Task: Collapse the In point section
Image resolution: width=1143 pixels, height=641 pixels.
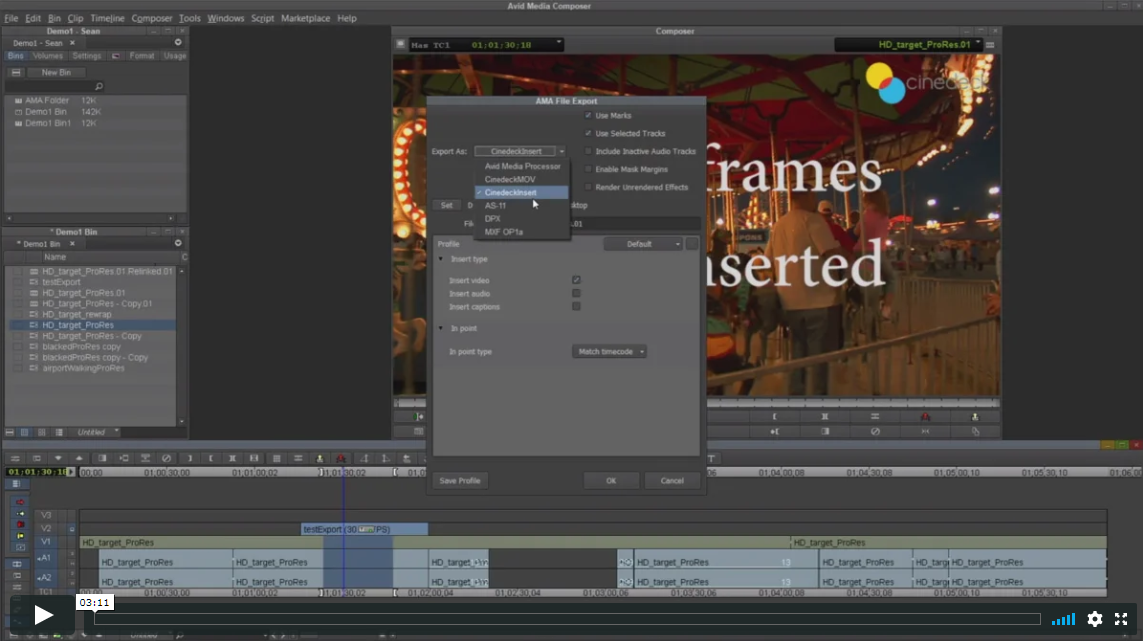Action: (x=440, y=328)
